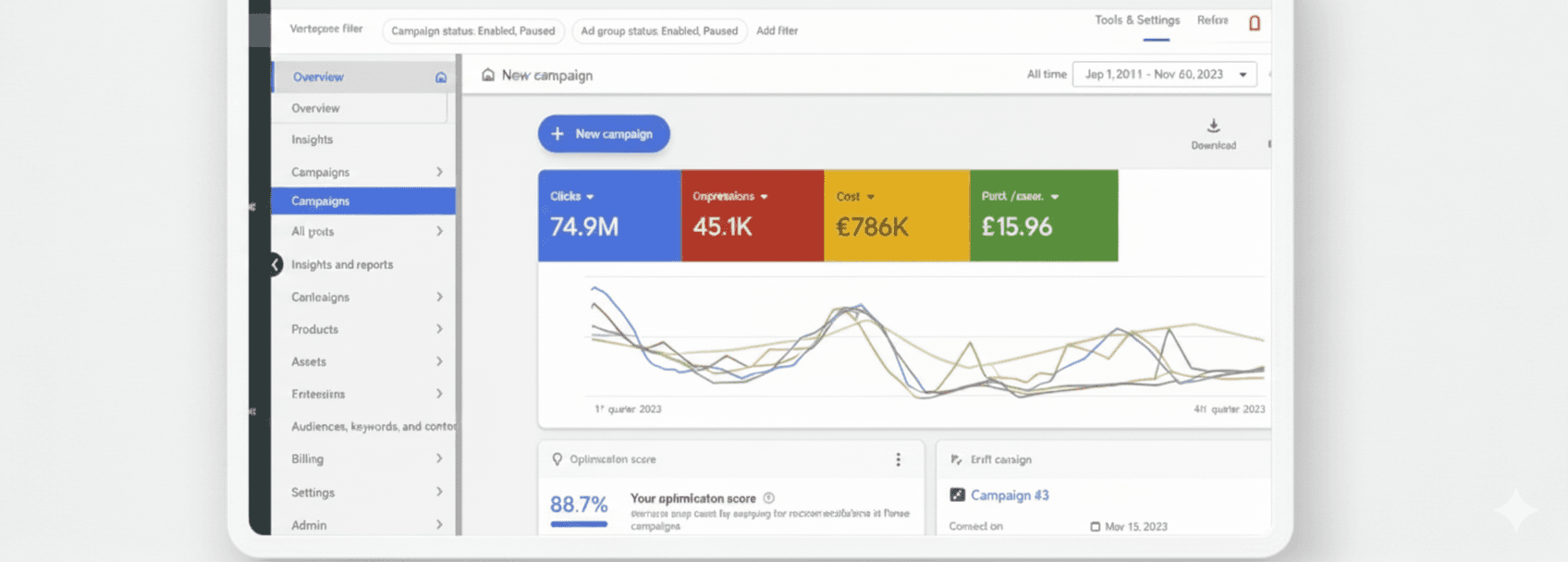Select the highlighted Campaigns menu item
The width and height of the screenshot is (1568, 562).
click(x=362, y=201)
